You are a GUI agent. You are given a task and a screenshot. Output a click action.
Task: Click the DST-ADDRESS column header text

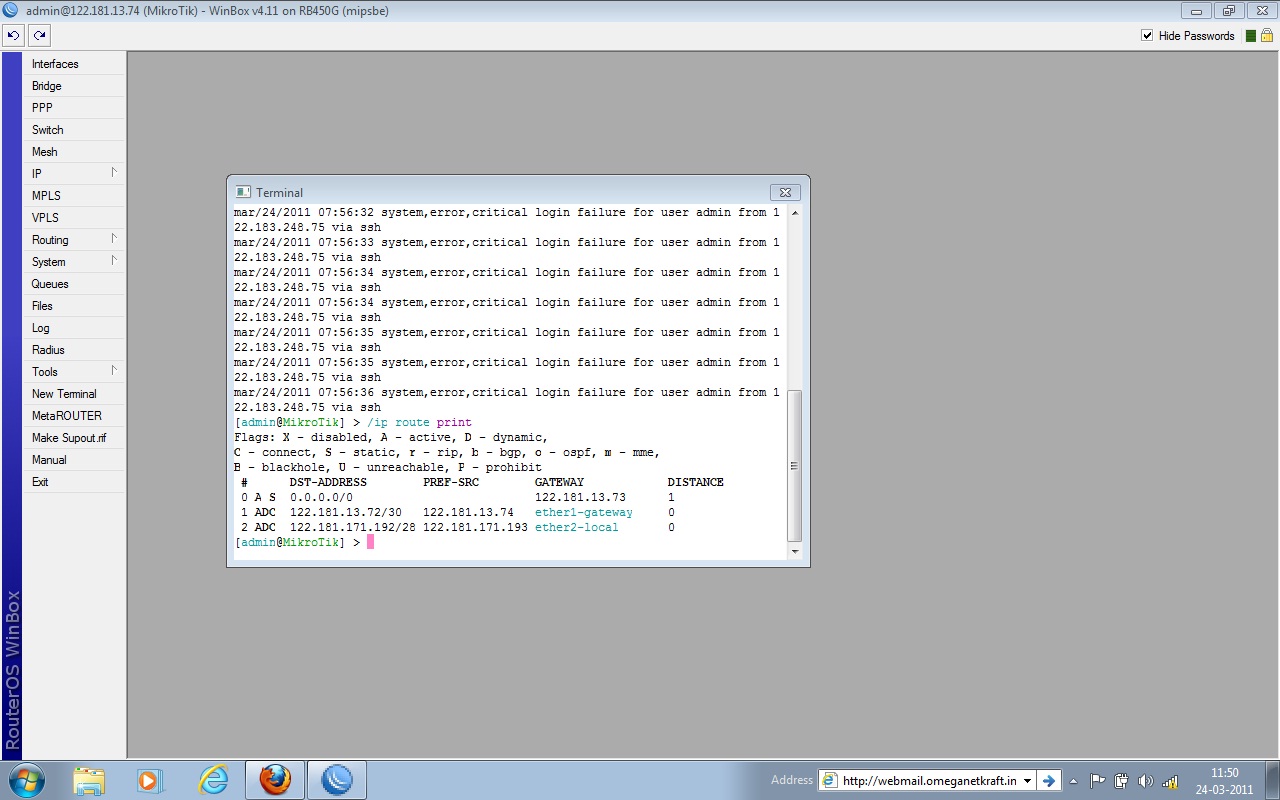[x=328, y=482]
